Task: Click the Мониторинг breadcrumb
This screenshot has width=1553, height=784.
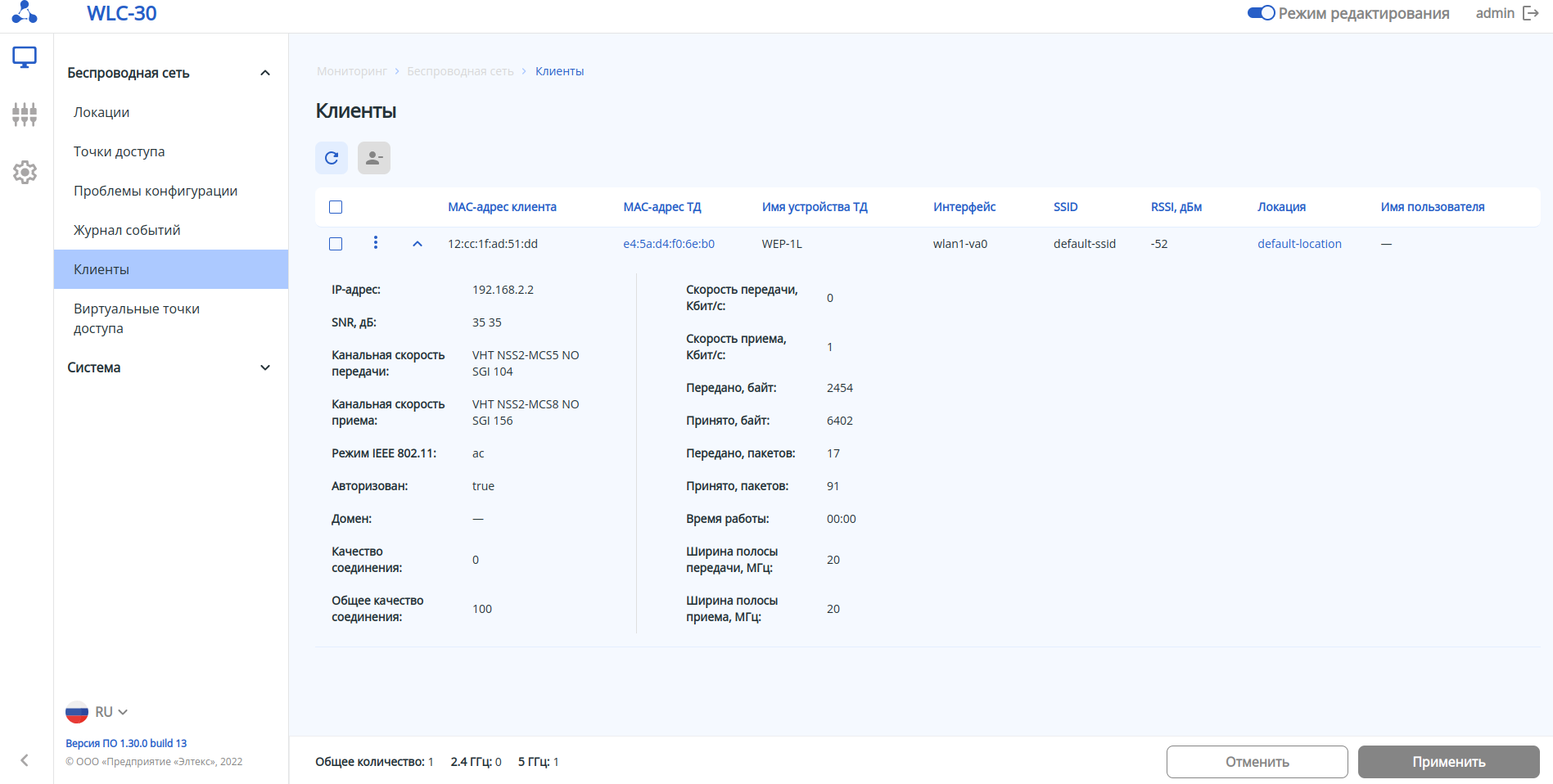Action: point(351,71)
